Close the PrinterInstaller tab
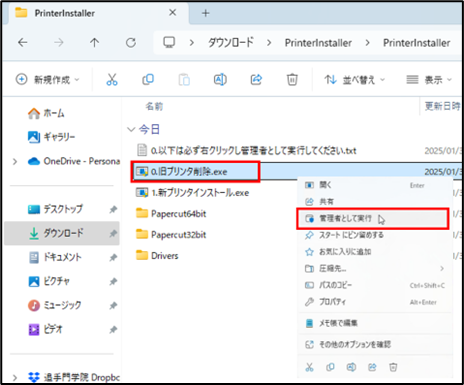Viewport: 464px width, 385px height. tap(172, 13)
